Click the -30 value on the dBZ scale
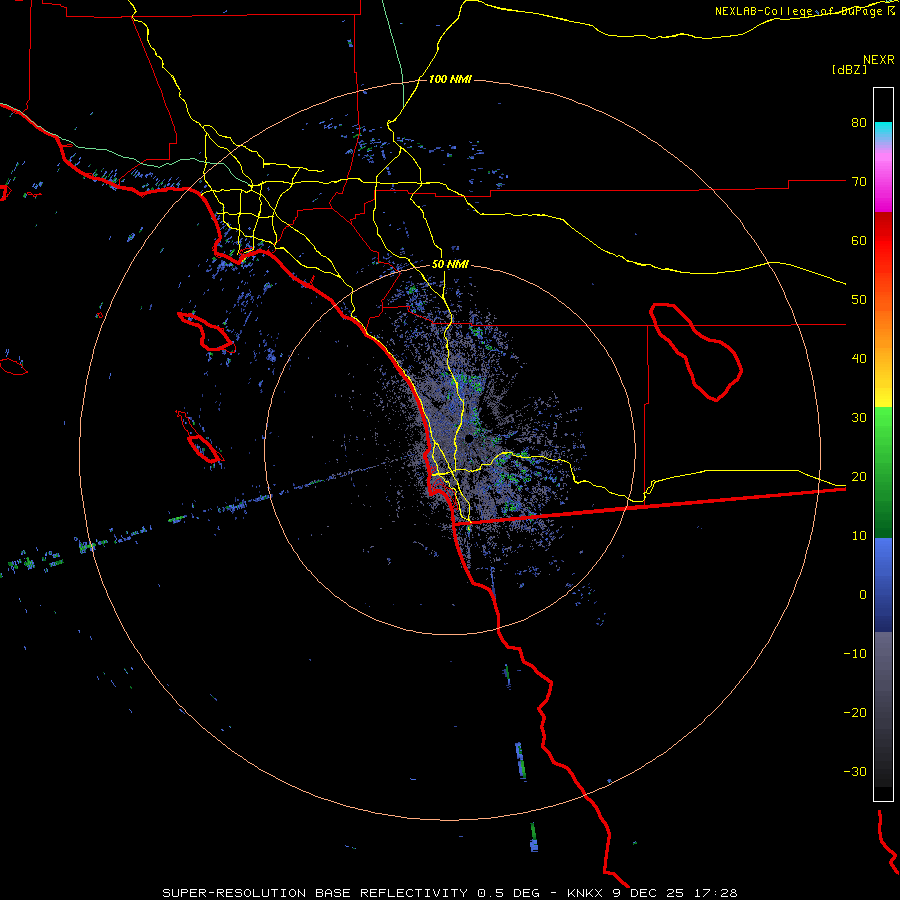 [x=855, y=771]
